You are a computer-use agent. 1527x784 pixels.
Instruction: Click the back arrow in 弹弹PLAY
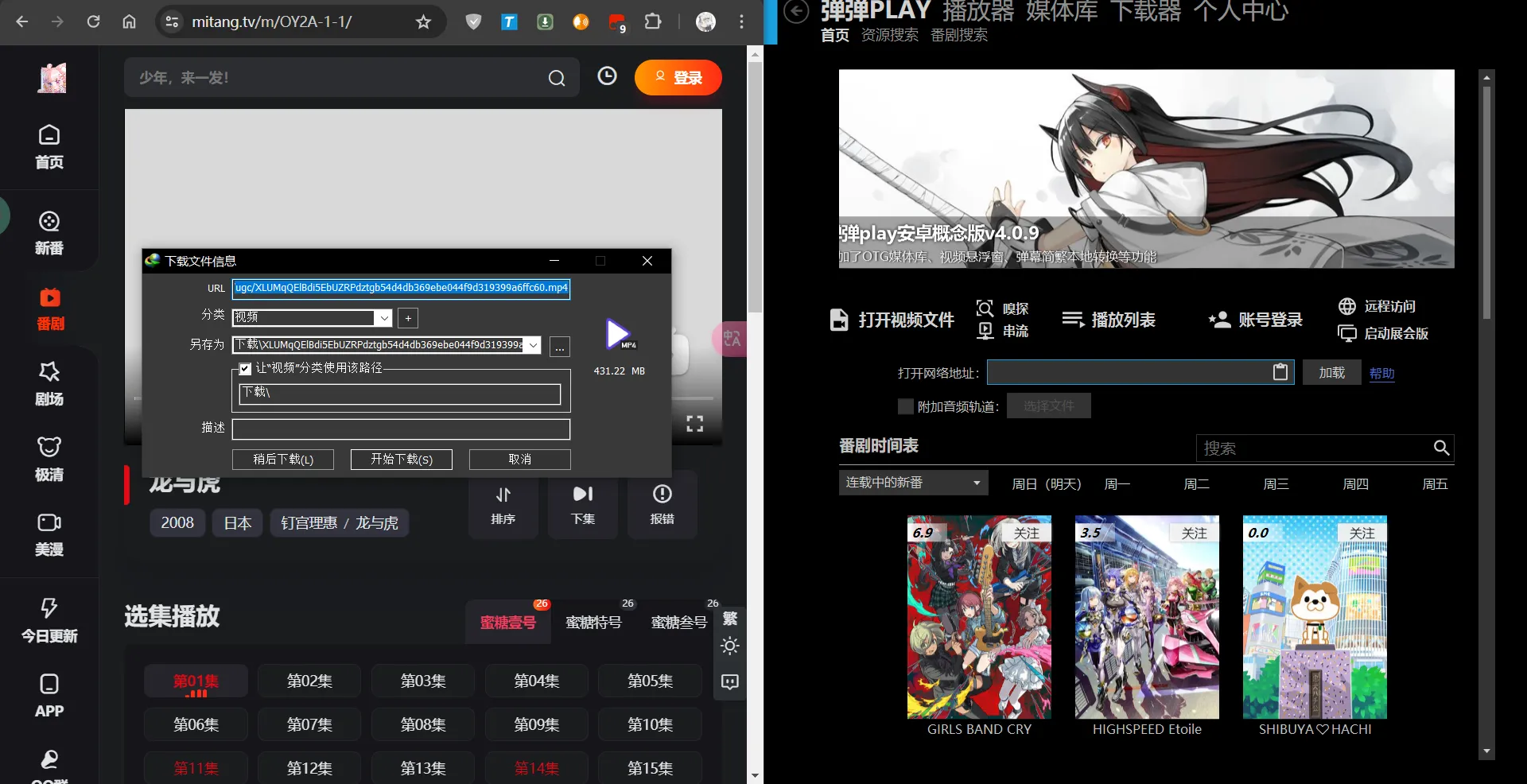click(x=796, y=10)
